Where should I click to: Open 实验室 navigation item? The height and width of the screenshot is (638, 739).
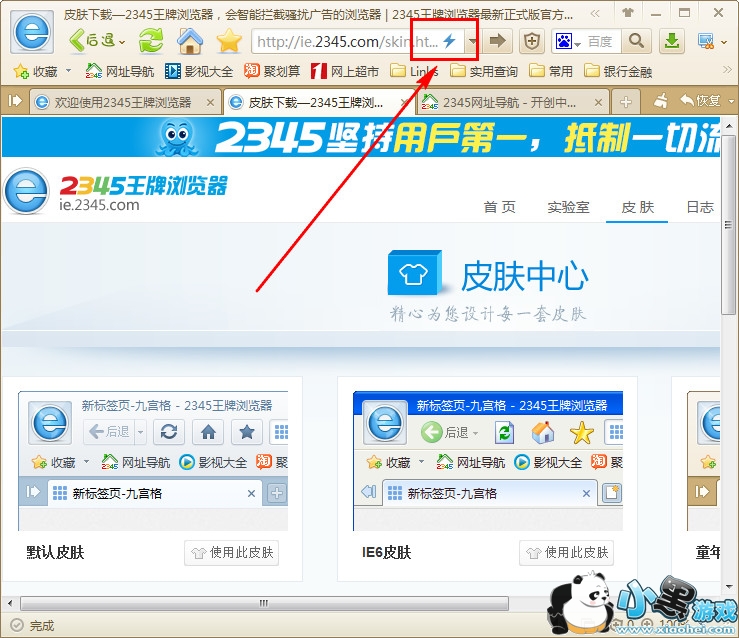coord(568,207)
